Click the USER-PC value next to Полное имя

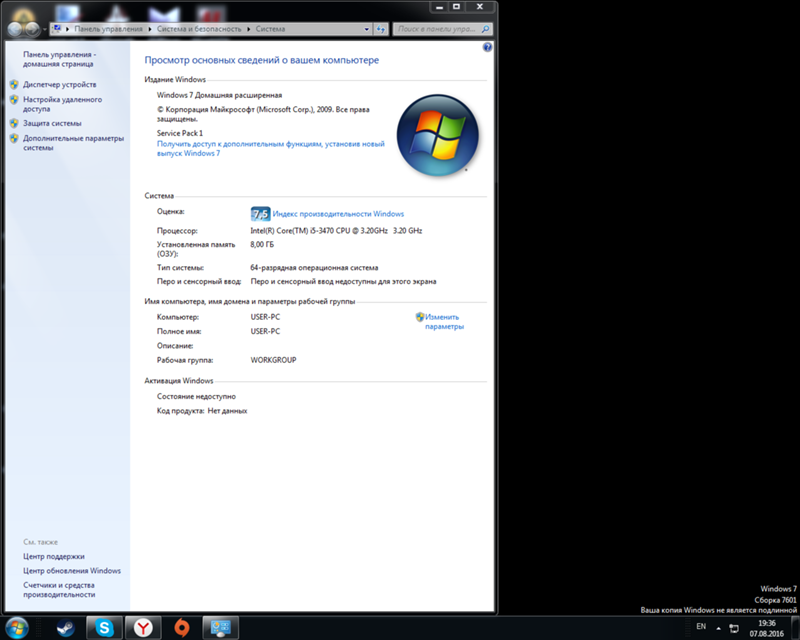pyautogui.click(x=265, y=331)
